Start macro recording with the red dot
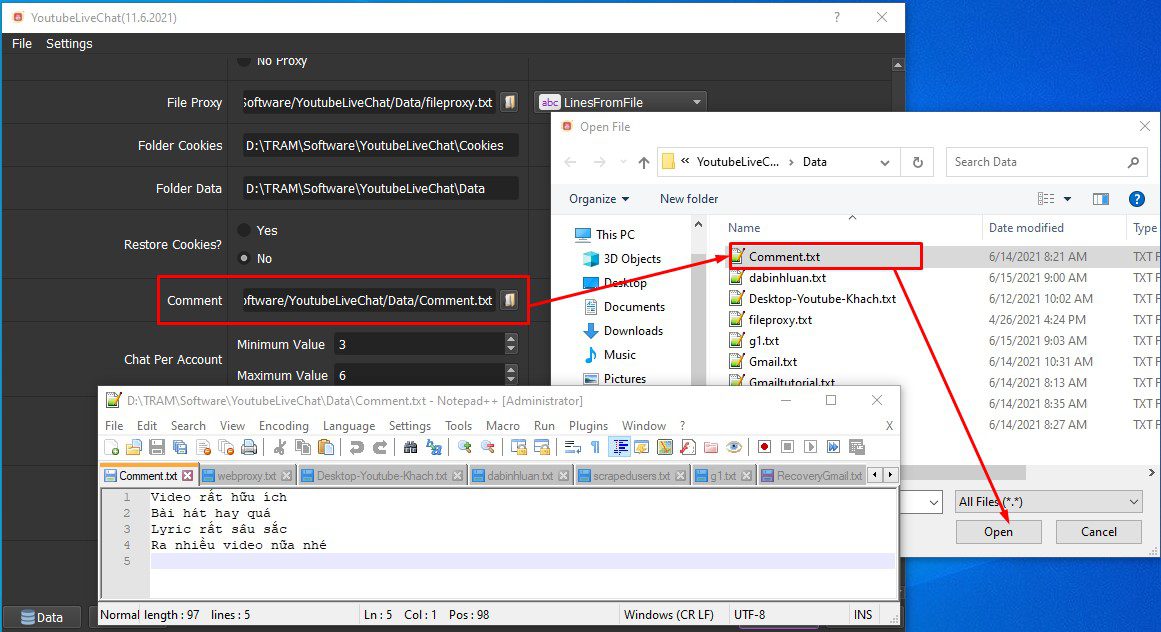1161x632 pixels. [764, 447]
